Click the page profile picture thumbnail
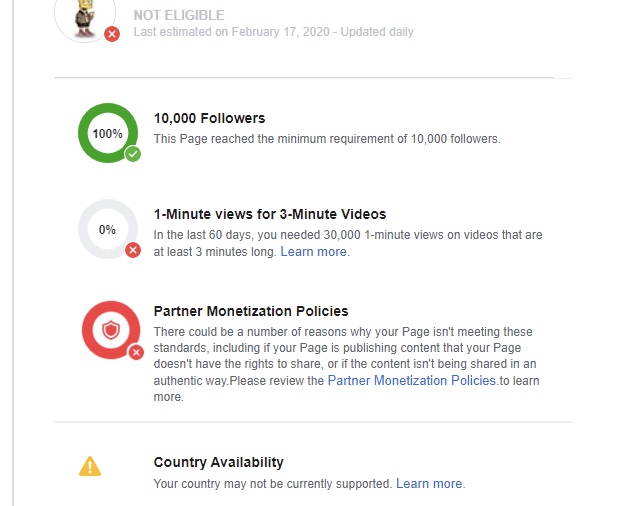Image resolution: width=619 pixels, height=506 pixels. 85,16
